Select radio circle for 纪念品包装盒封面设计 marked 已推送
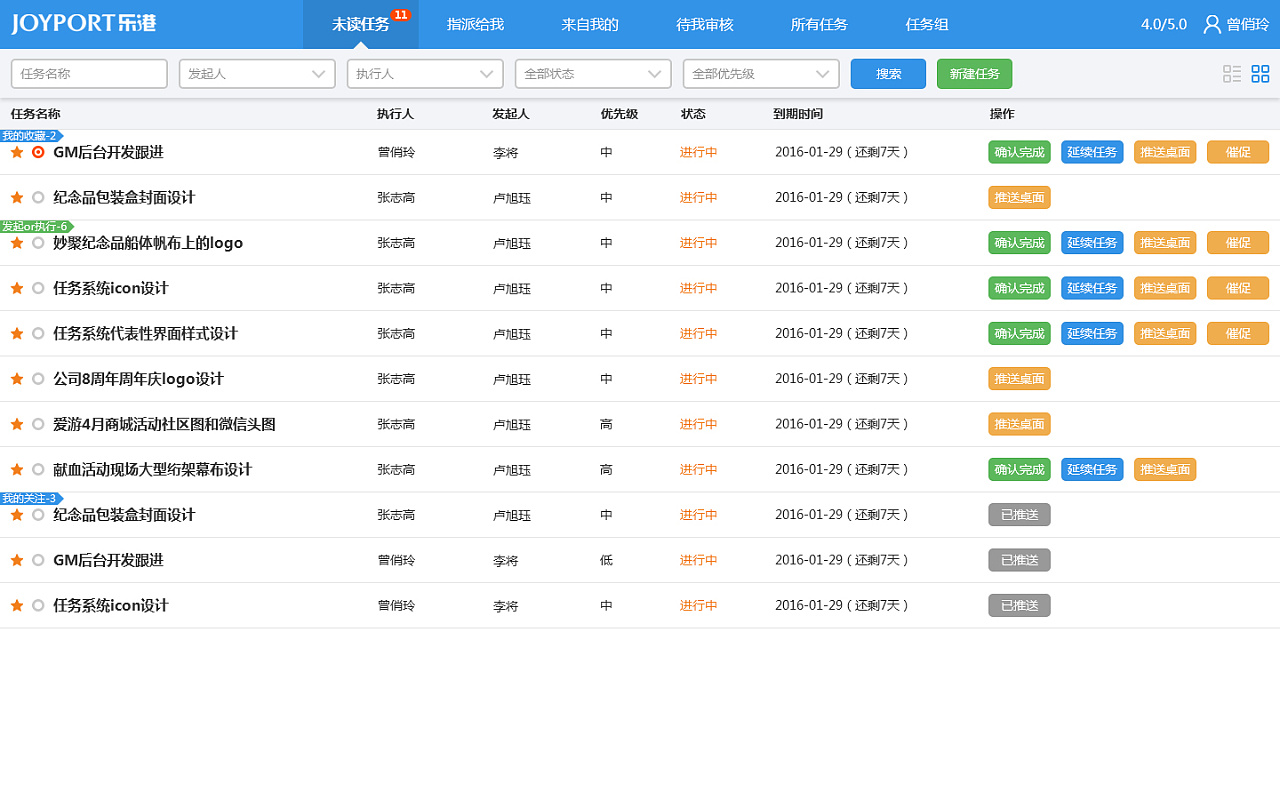The image size is (1280, 800). [38, 515]
